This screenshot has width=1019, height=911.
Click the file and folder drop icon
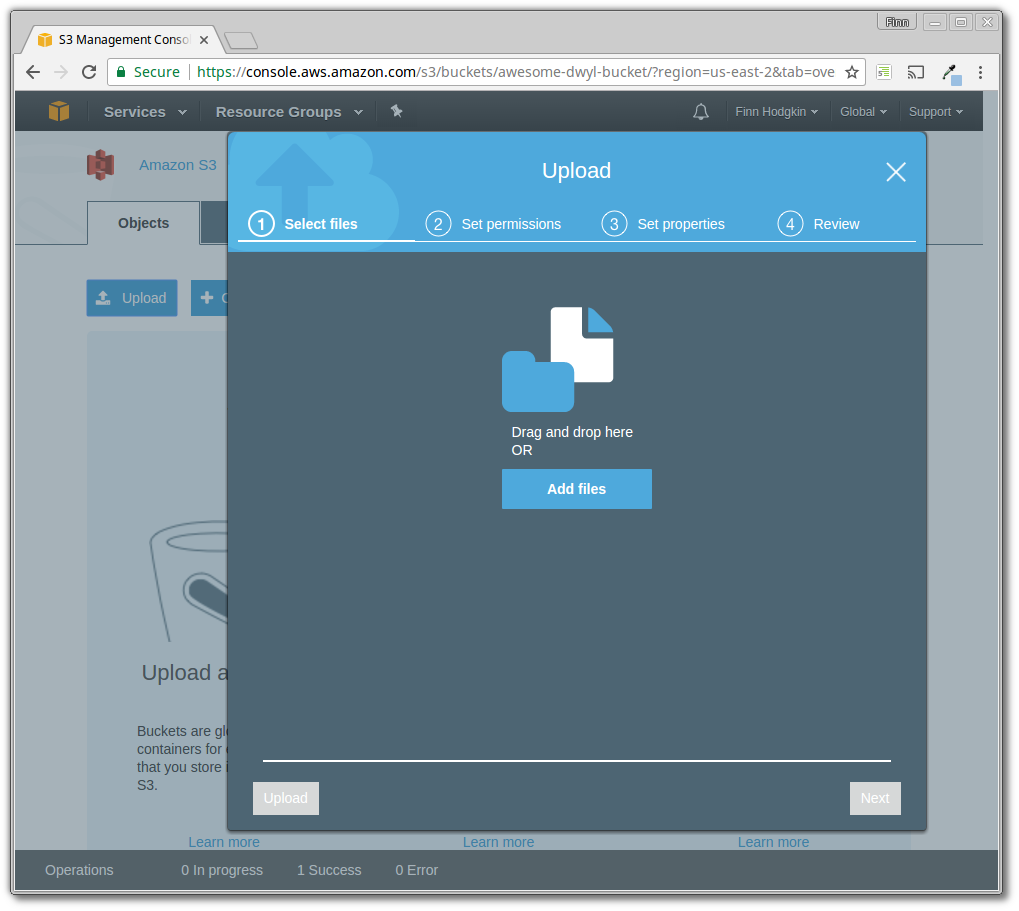click(558, 359)
